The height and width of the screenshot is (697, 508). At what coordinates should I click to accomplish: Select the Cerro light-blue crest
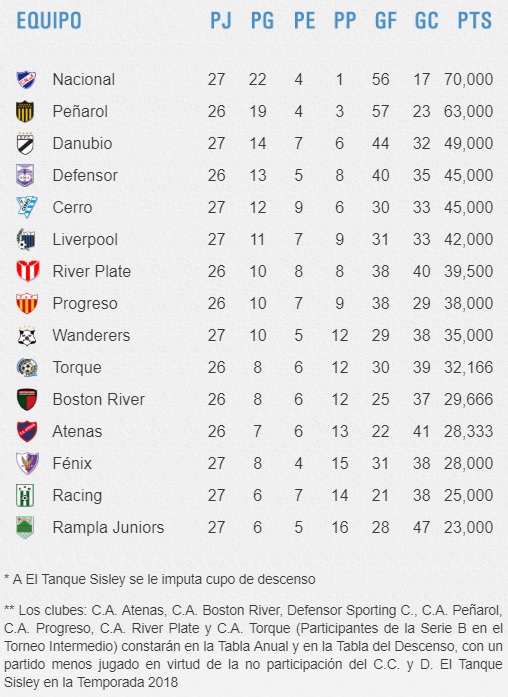(27, 207)
